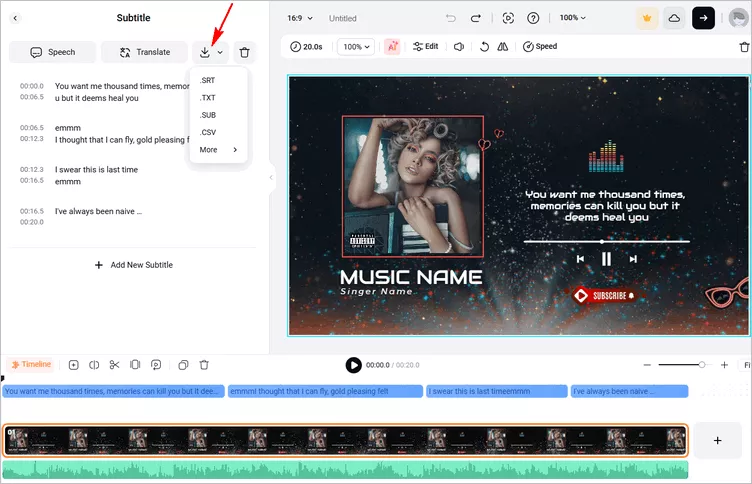Switch to Timeline mode button
This screenshot has width=752, height=484.
point(31,365)
